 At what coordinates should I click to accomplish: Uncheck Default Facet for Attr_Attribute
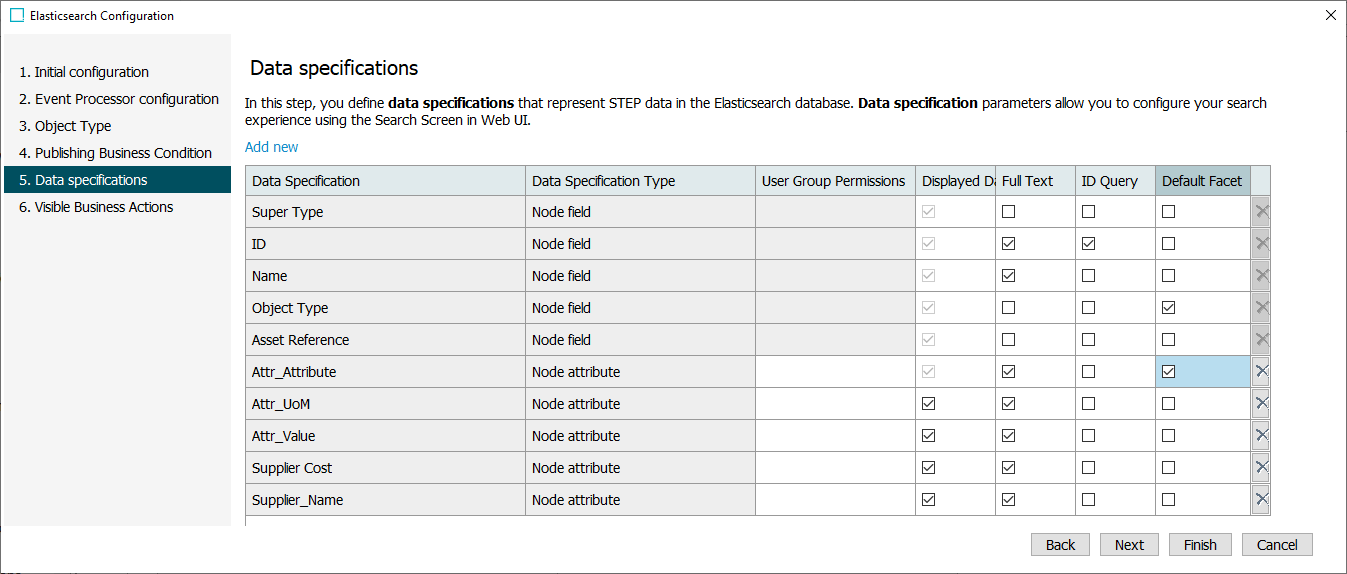1168,372
